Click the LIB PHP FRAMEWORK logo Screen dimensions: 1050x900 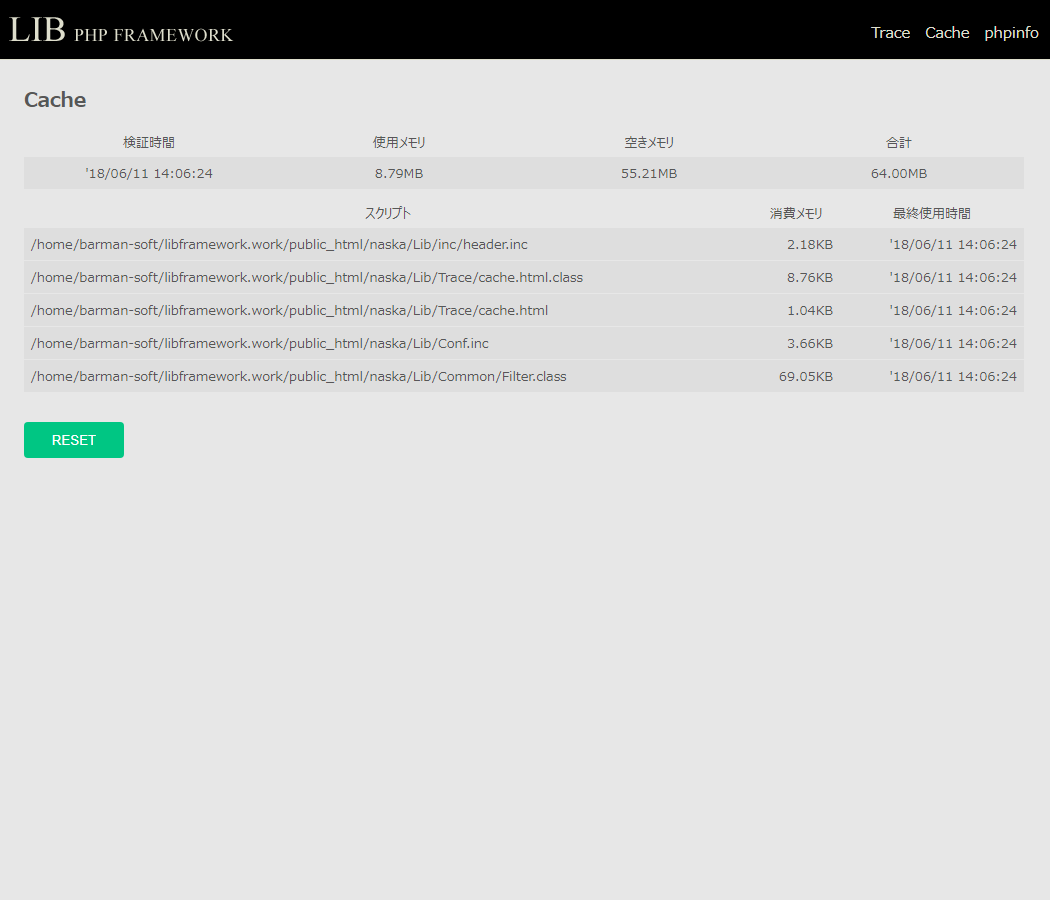coord(121,31)
